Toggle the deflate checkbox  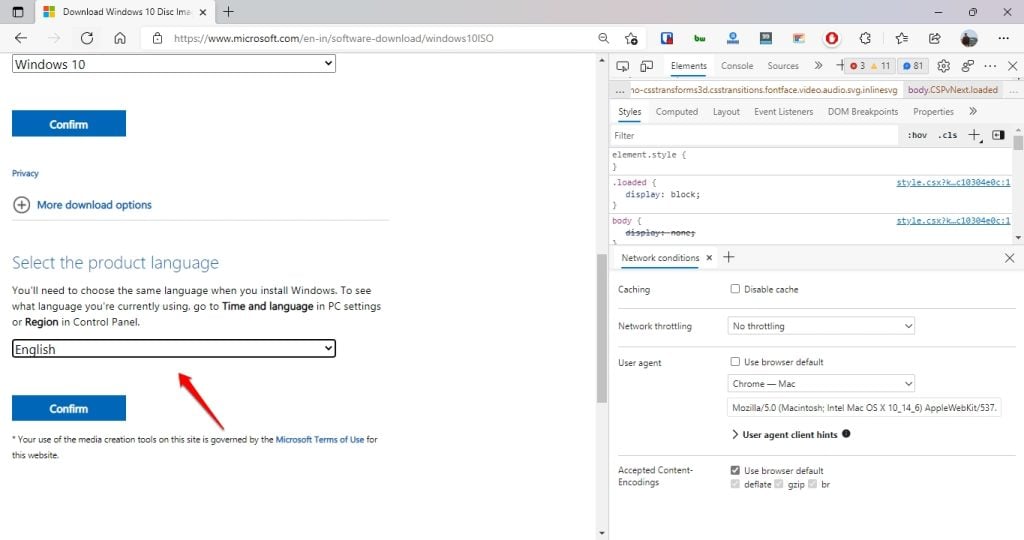pos(735,484)
